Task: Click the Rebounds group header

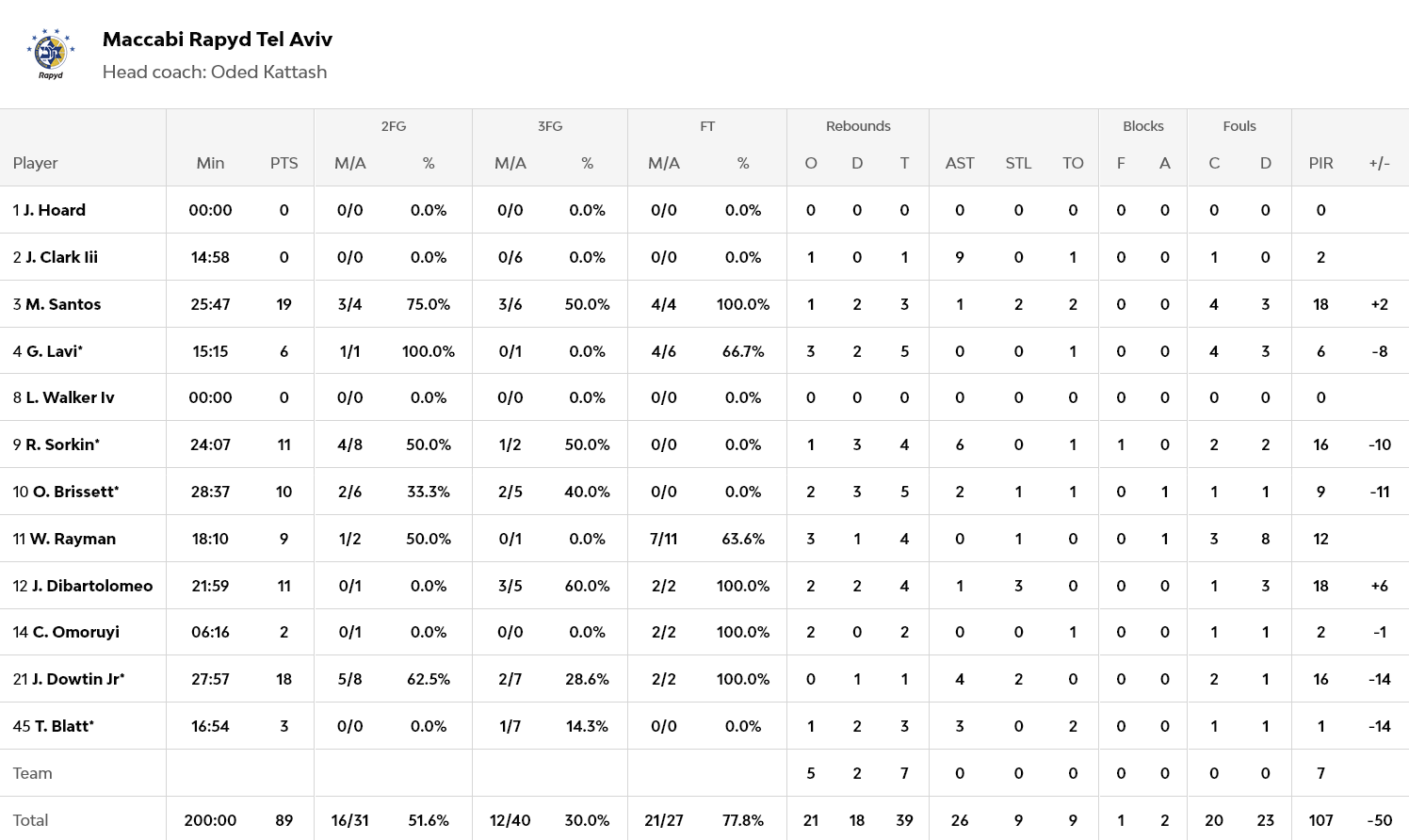Action: 857,126
